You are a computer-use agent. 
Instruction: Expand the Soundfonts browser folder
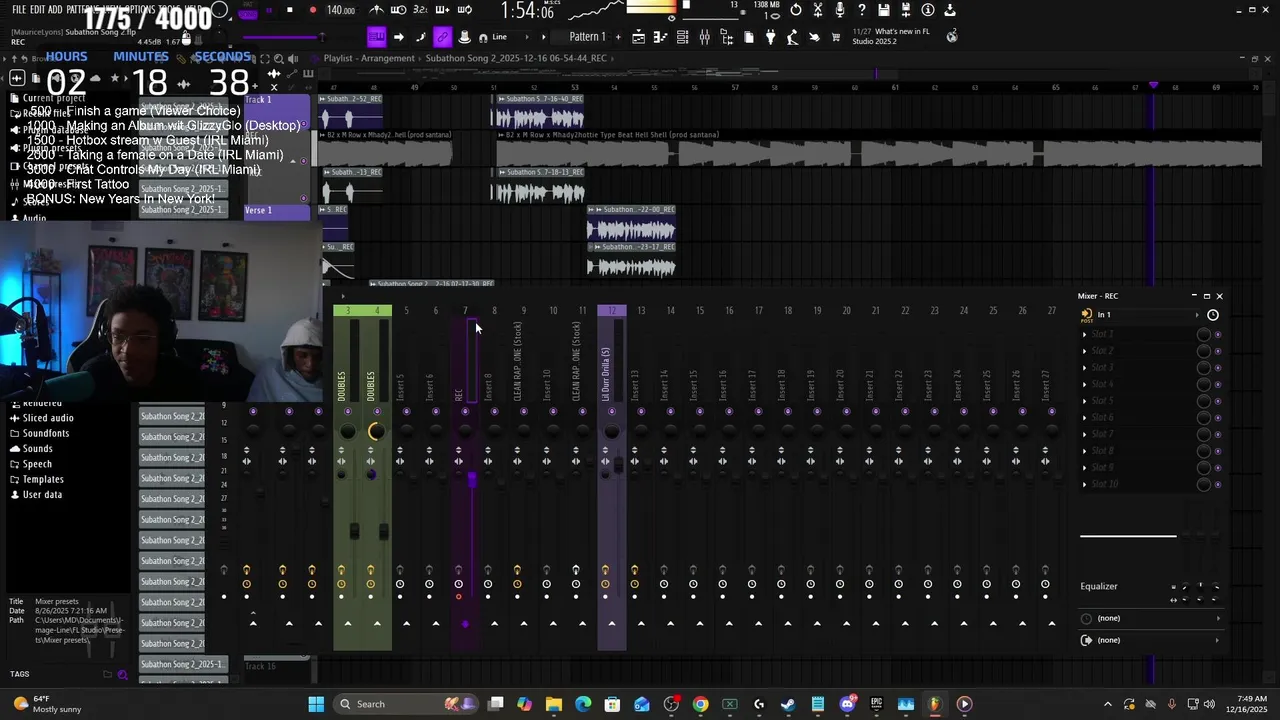click(x=46, y=433)
